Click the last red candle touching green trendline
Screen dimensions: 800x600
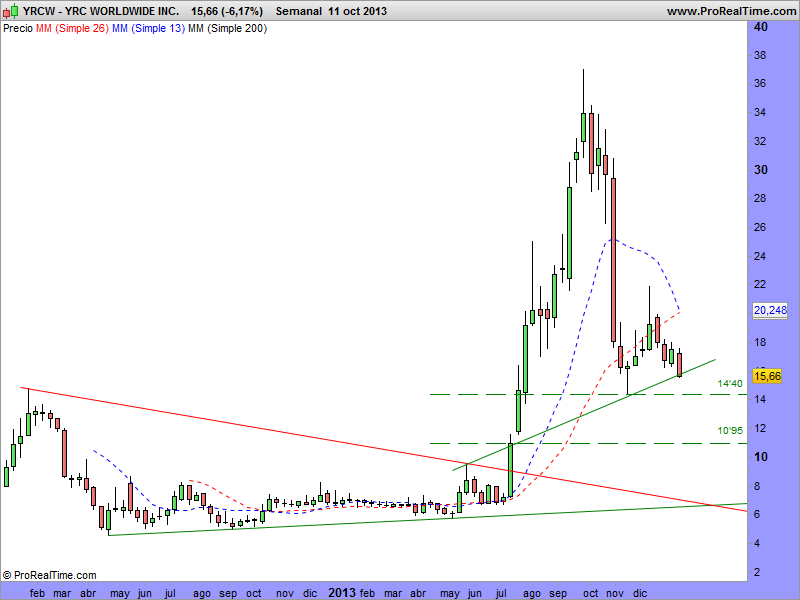[x=680, y=365]
